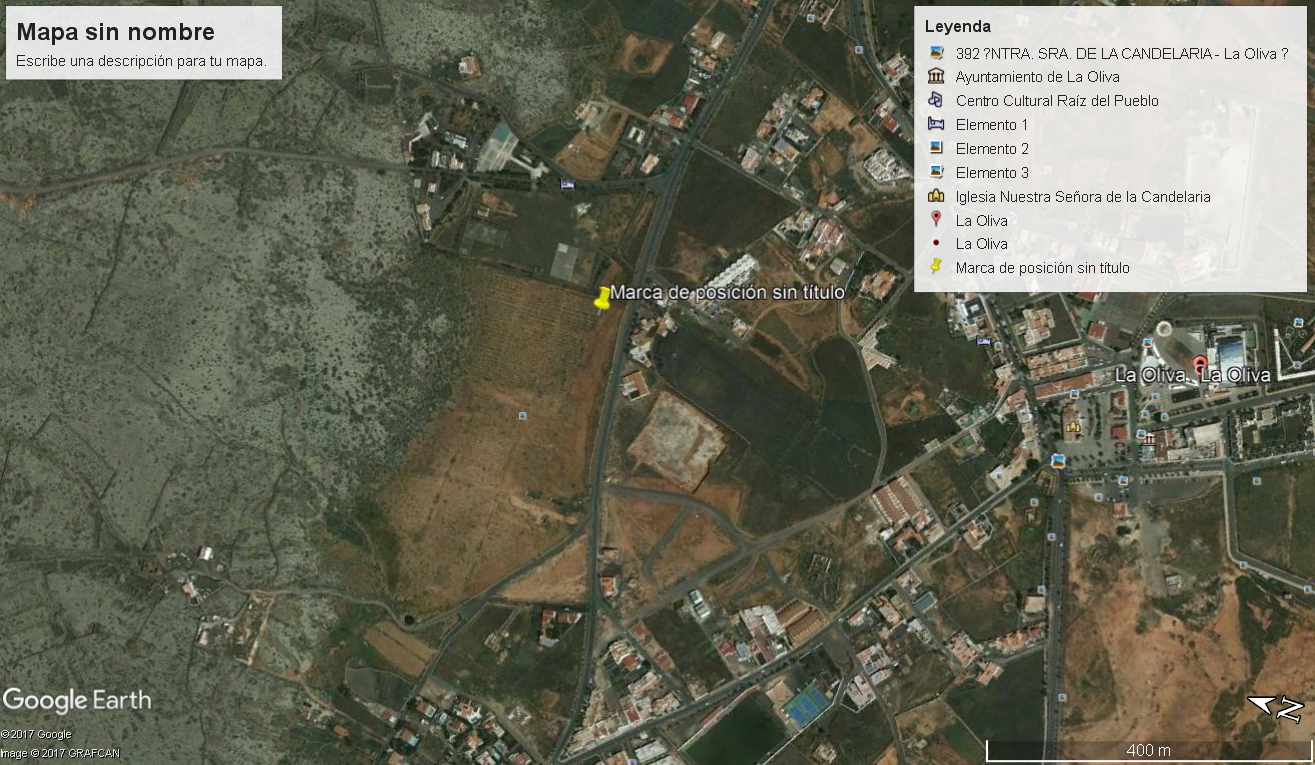Click the Google Earth logo

pos(77,700)
